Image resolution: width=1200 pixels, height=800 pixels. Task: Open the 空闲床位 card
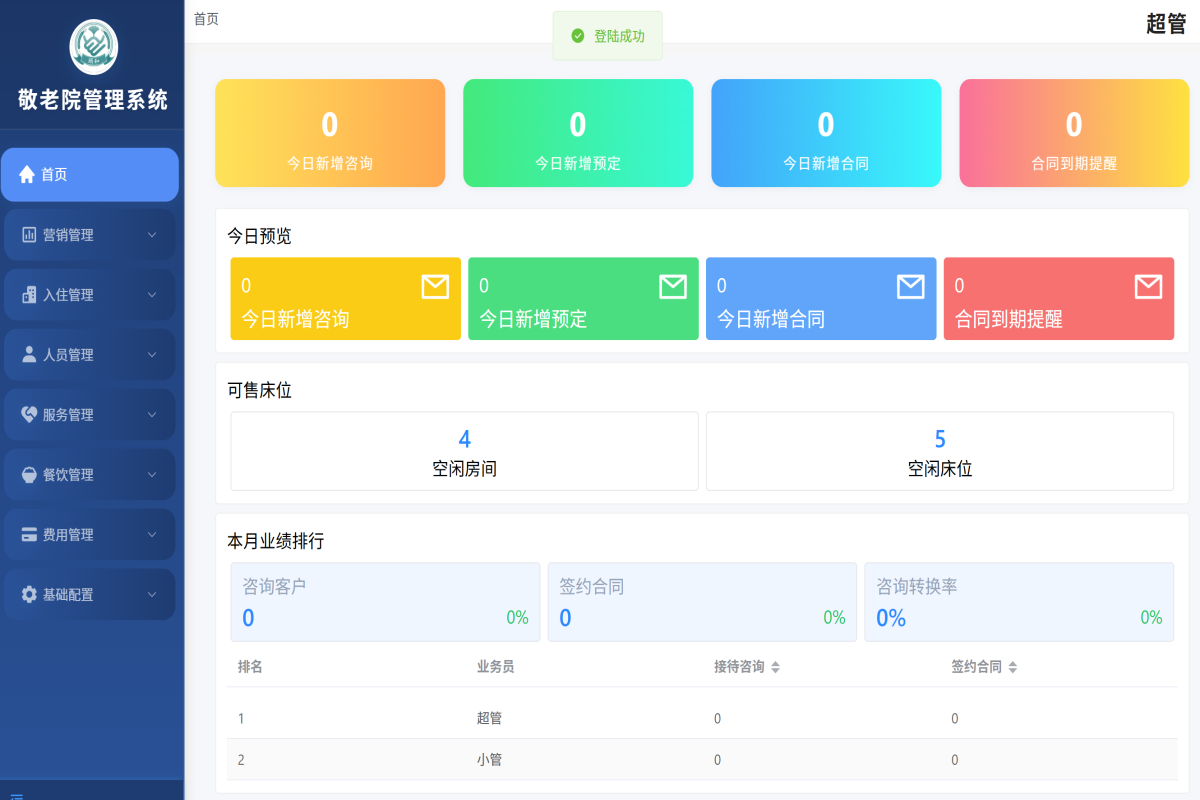940,449
